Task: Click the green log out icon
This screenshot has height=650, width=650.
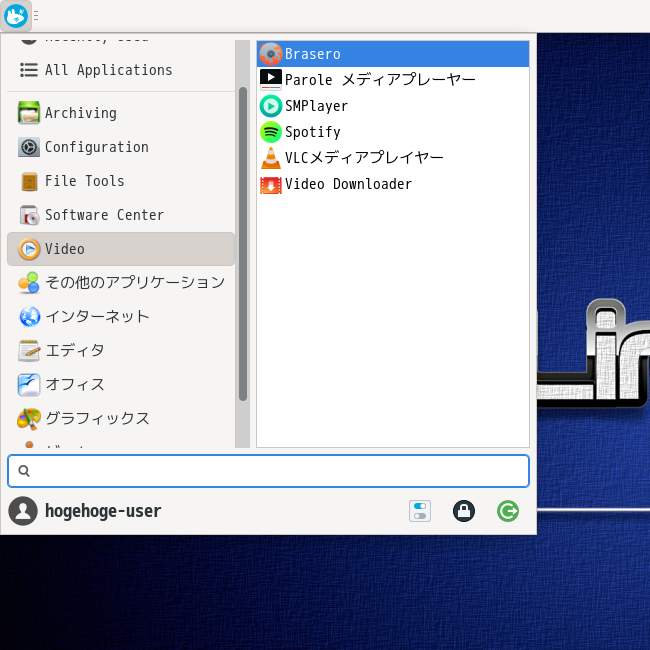Action: [508, 511]
